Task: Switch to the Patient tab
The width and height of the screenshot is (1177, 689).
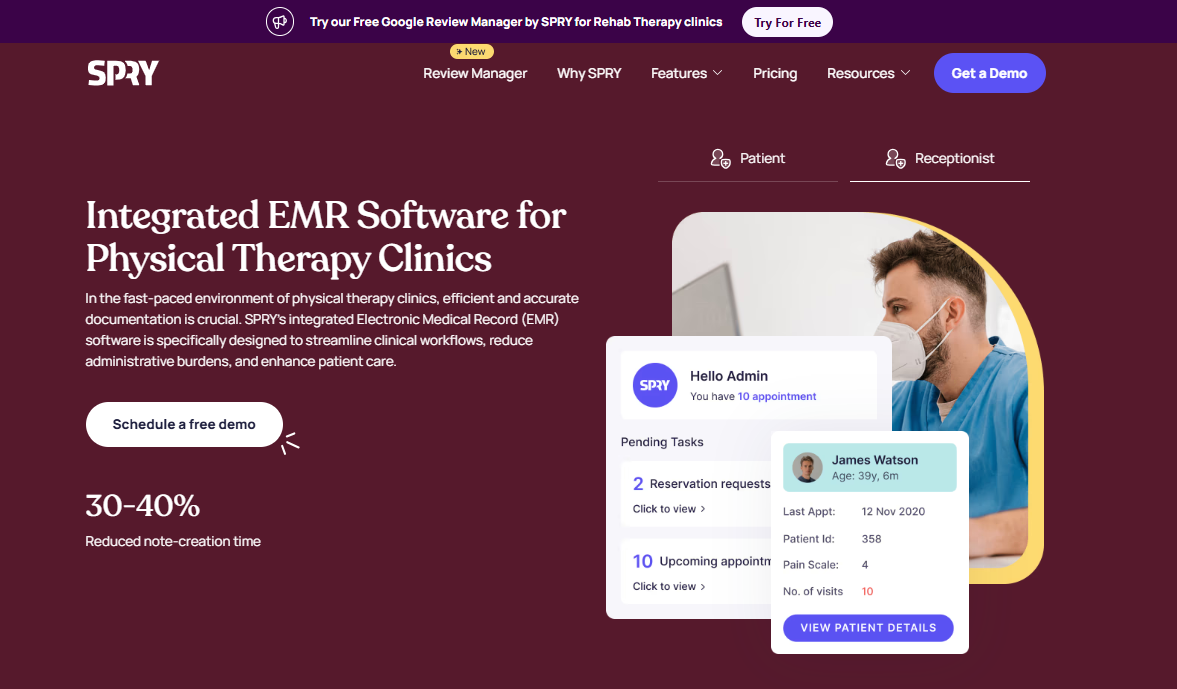Action: (x=748, y=158)
